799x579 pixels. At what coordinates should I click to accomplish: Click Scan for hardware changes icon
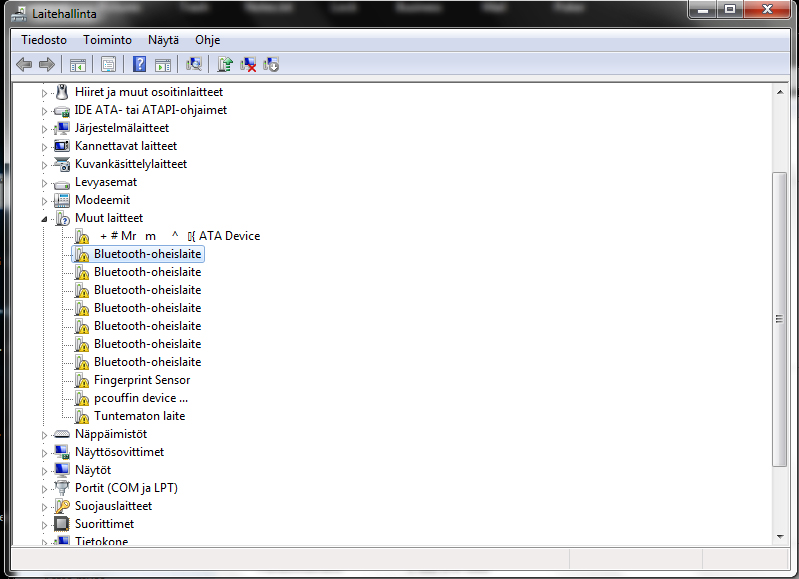coord(194,65)
